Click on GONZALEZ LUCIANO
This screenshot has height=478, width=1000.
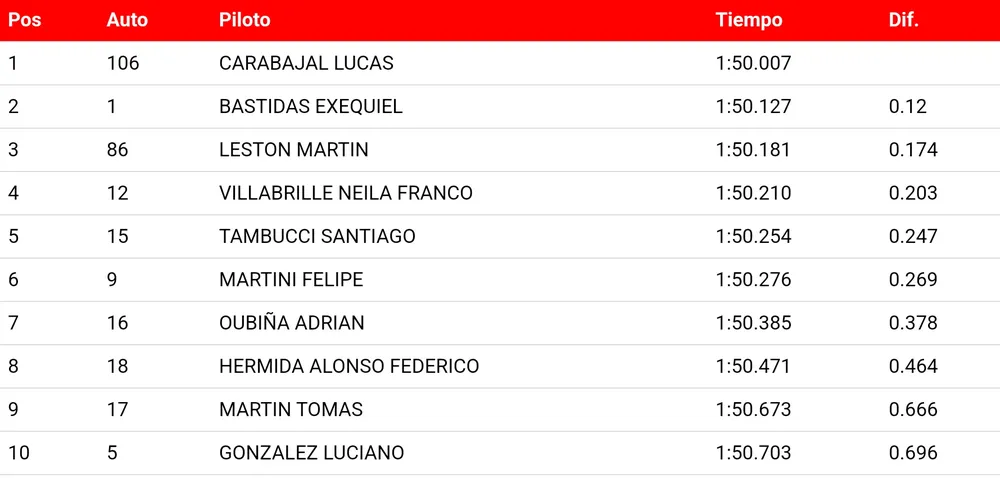pos(312,453)
